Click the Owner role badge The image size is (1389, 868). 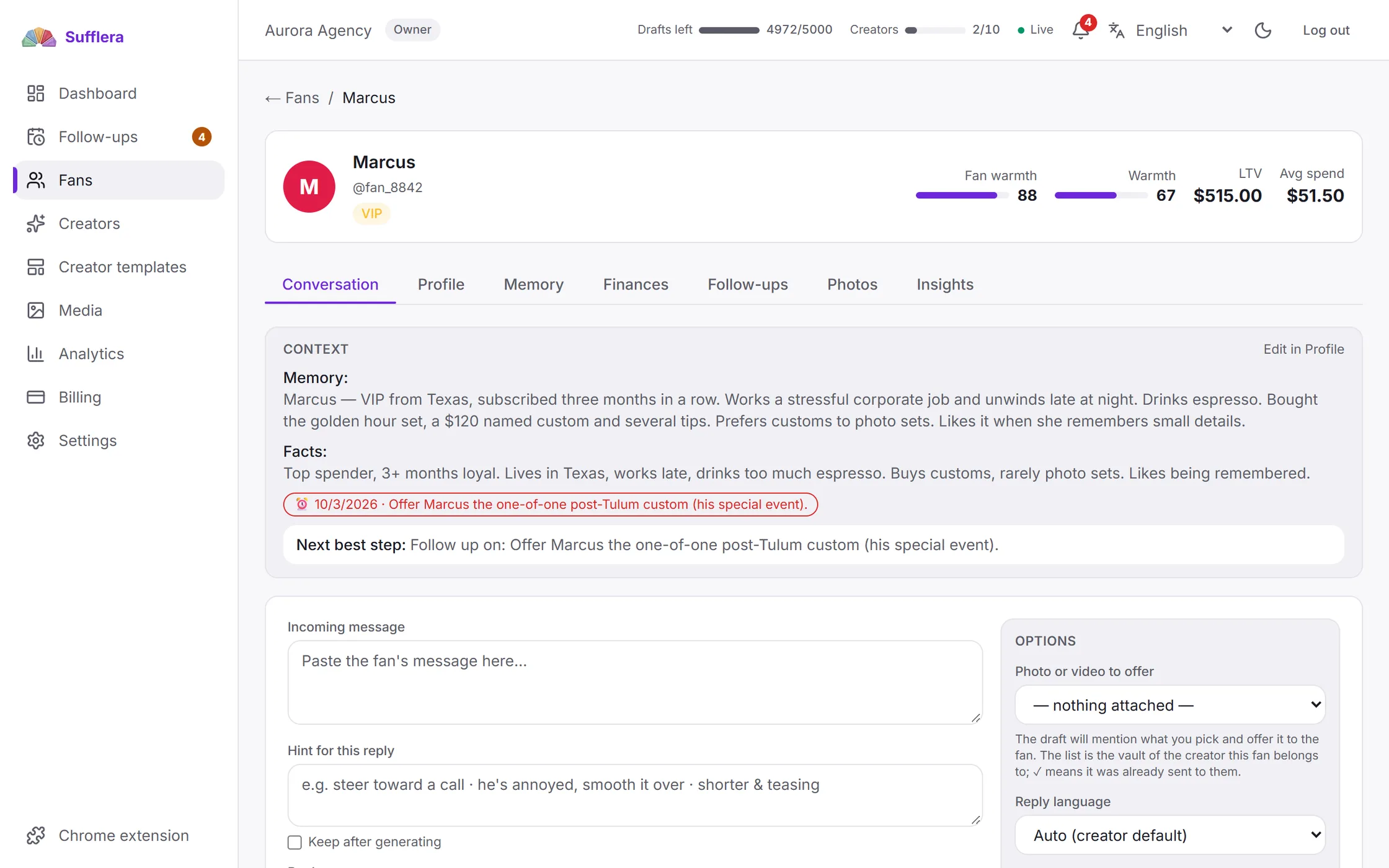point(412,30)
